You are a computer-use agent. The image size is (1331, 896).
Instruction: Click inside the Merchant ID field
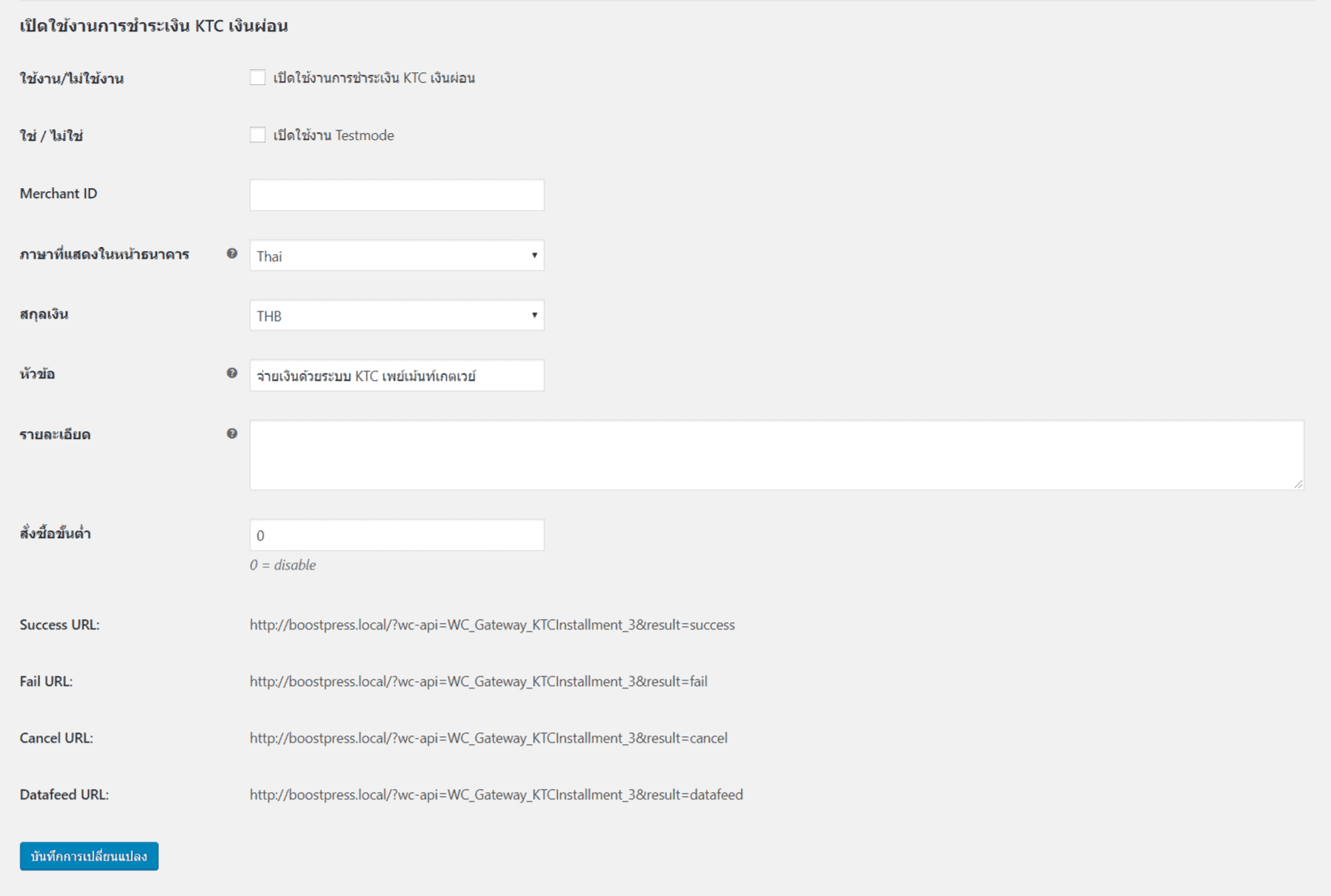pos(396,195)
